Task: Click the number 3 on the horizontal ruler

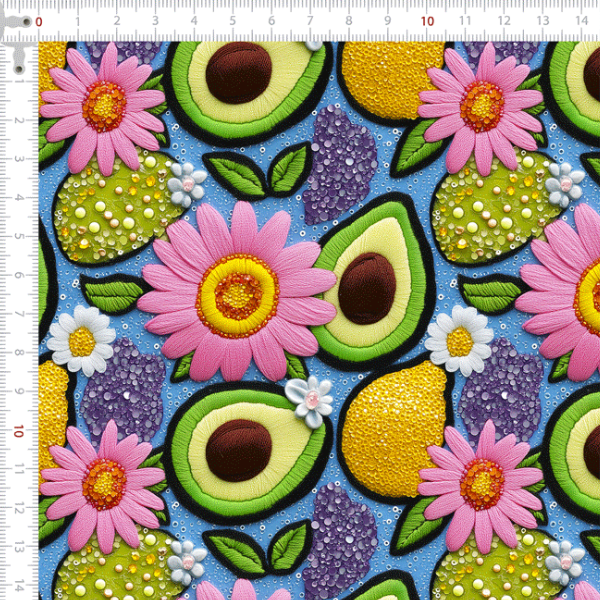Action: (155, 21)
